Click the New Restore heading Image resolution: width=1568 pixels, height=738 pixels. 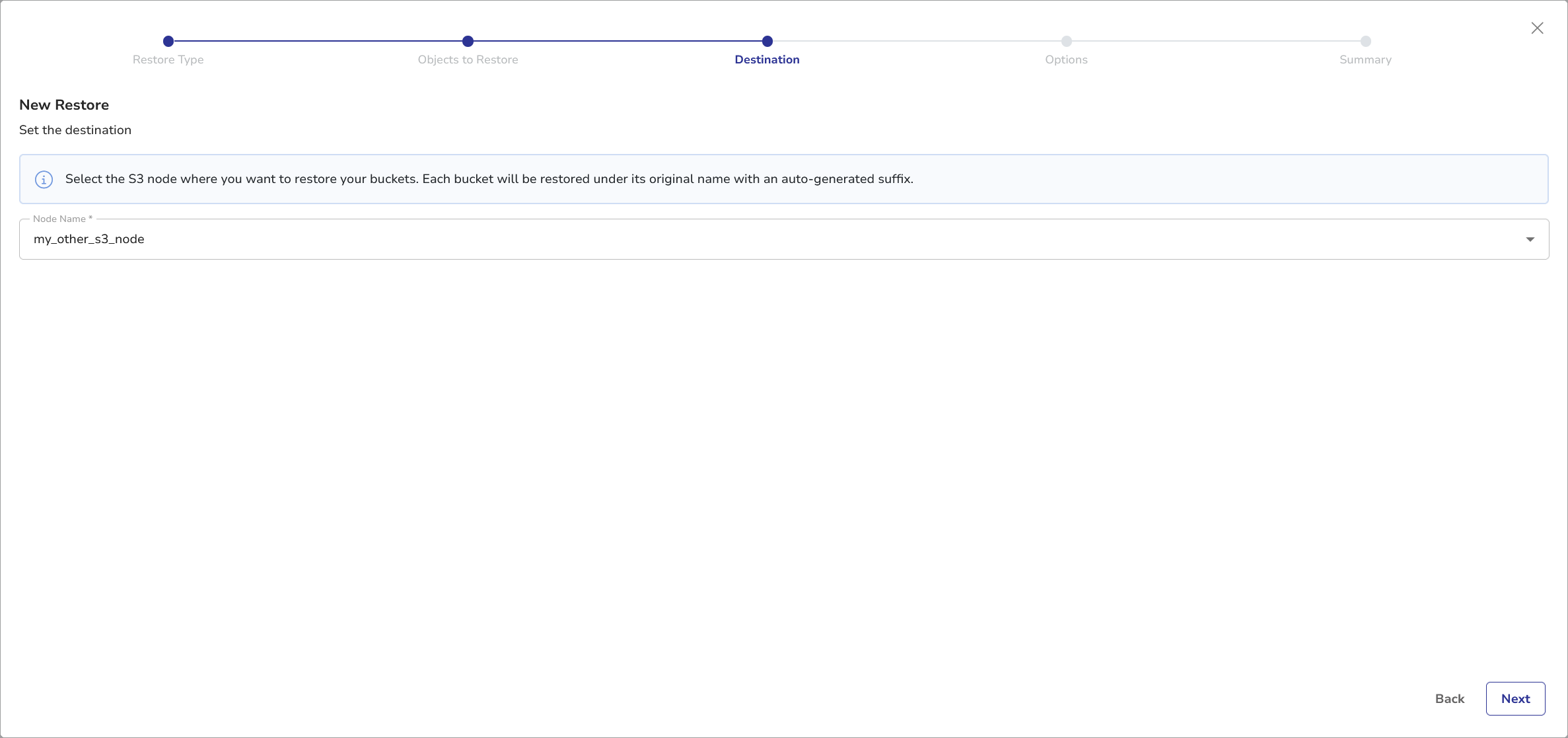point(64,105)
